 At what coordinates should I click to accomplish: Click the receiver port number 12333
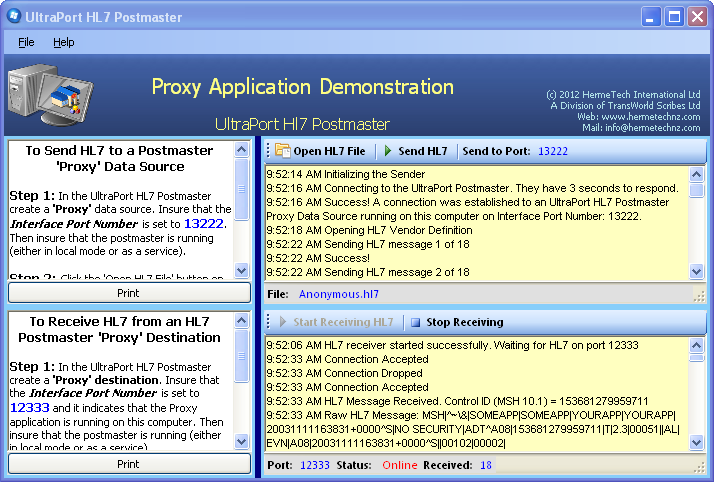tap(315, 465)
